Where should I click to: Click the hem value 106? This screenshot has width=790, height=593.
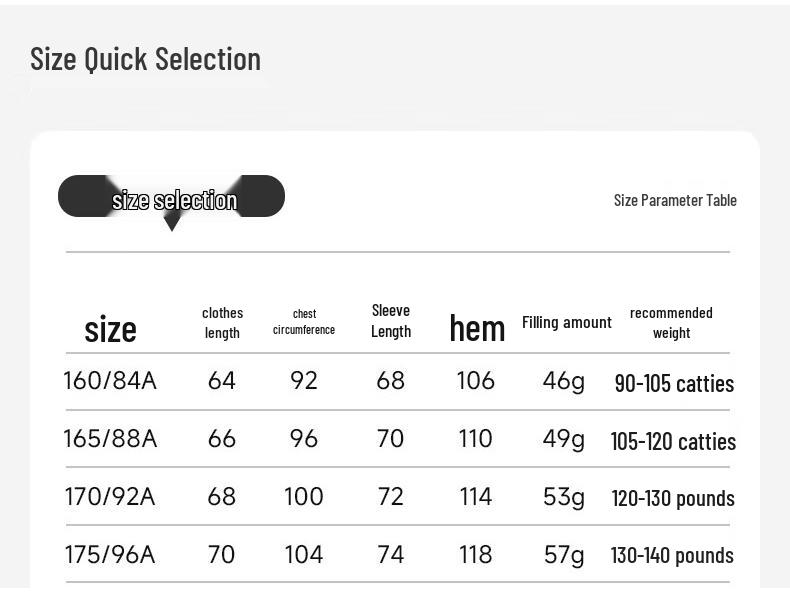476,381
